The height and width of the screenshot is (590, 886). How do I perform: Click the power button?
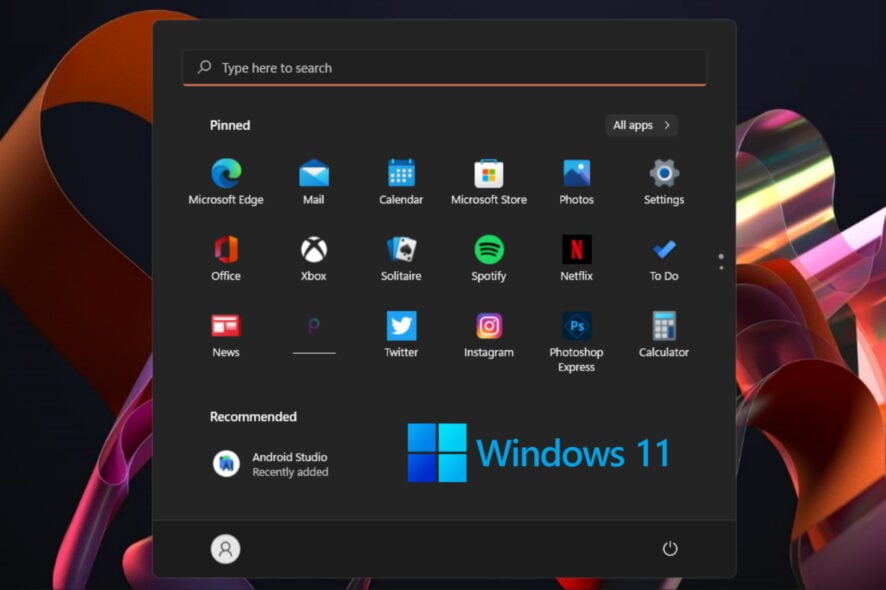click(670, 548)
